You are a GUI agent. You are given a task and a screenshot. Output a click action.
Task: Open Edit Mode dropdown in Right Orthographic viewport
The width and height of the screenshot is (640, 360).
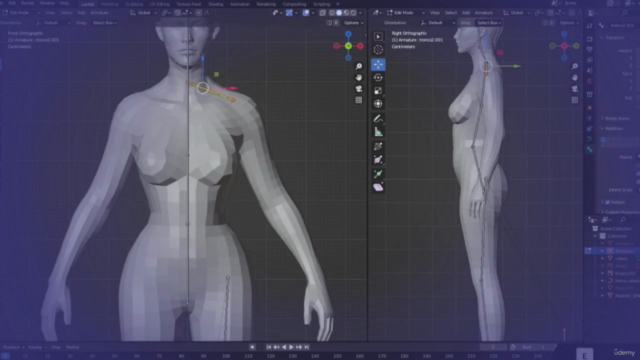pyautogui.click(x=406, y=13)
